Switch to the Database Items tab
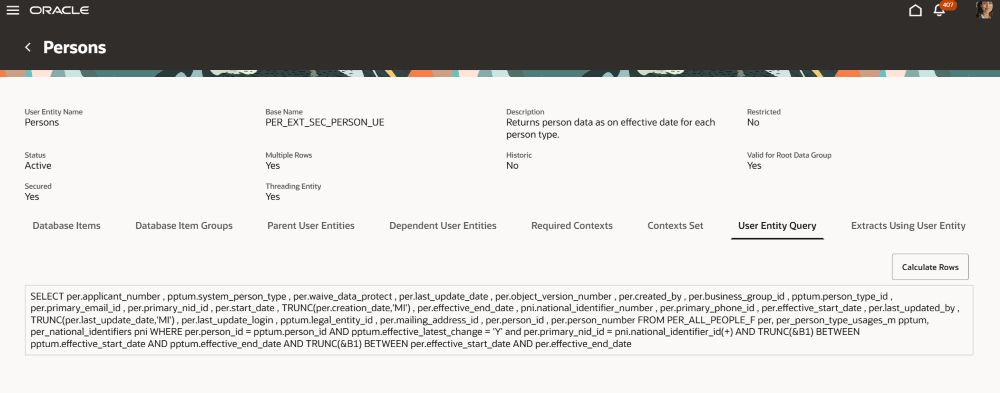1000x393 pixels. click(66, 226)
